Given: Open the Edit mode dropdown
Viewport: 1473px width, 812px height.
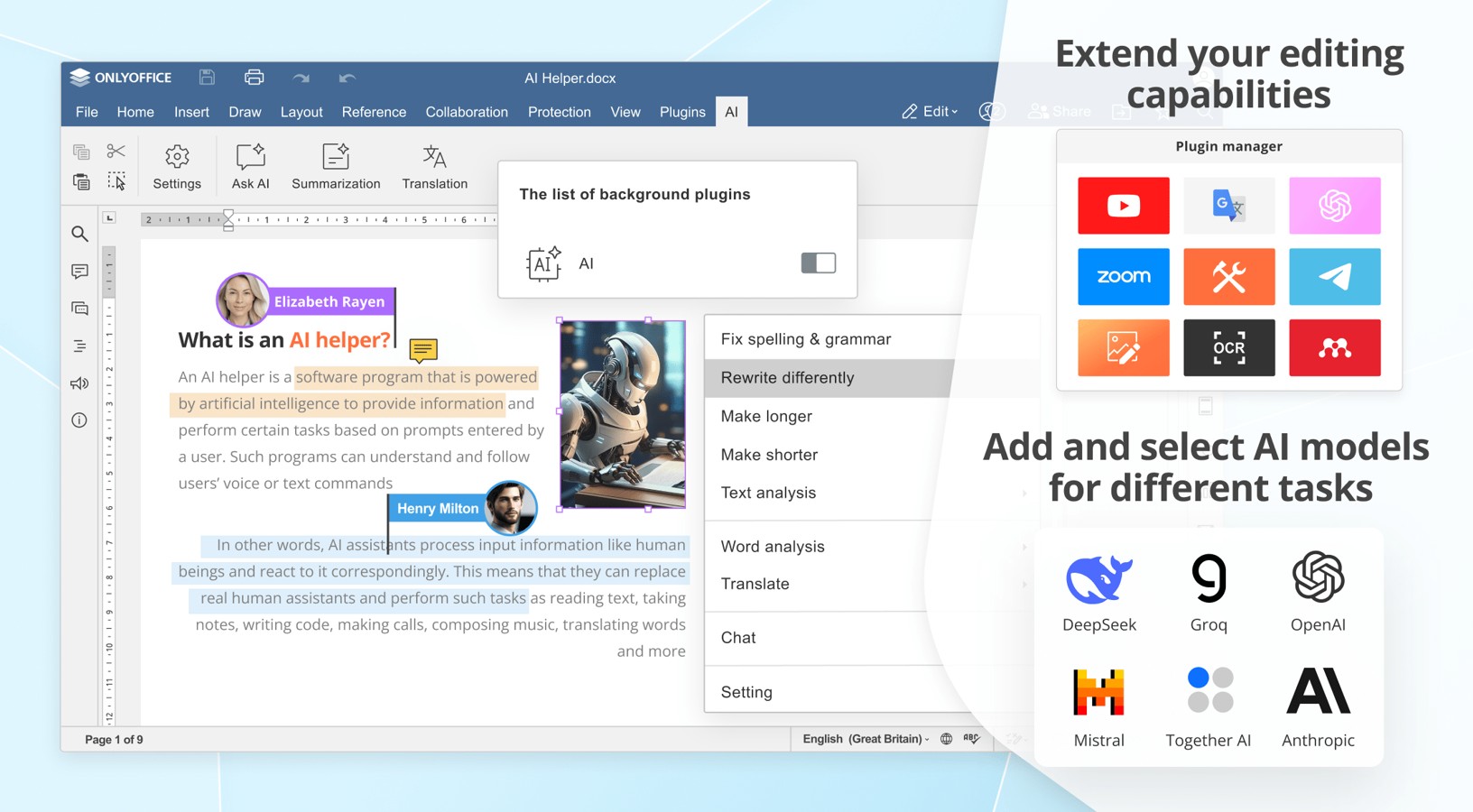Looking at the screenshot, I should click(930, 112).
